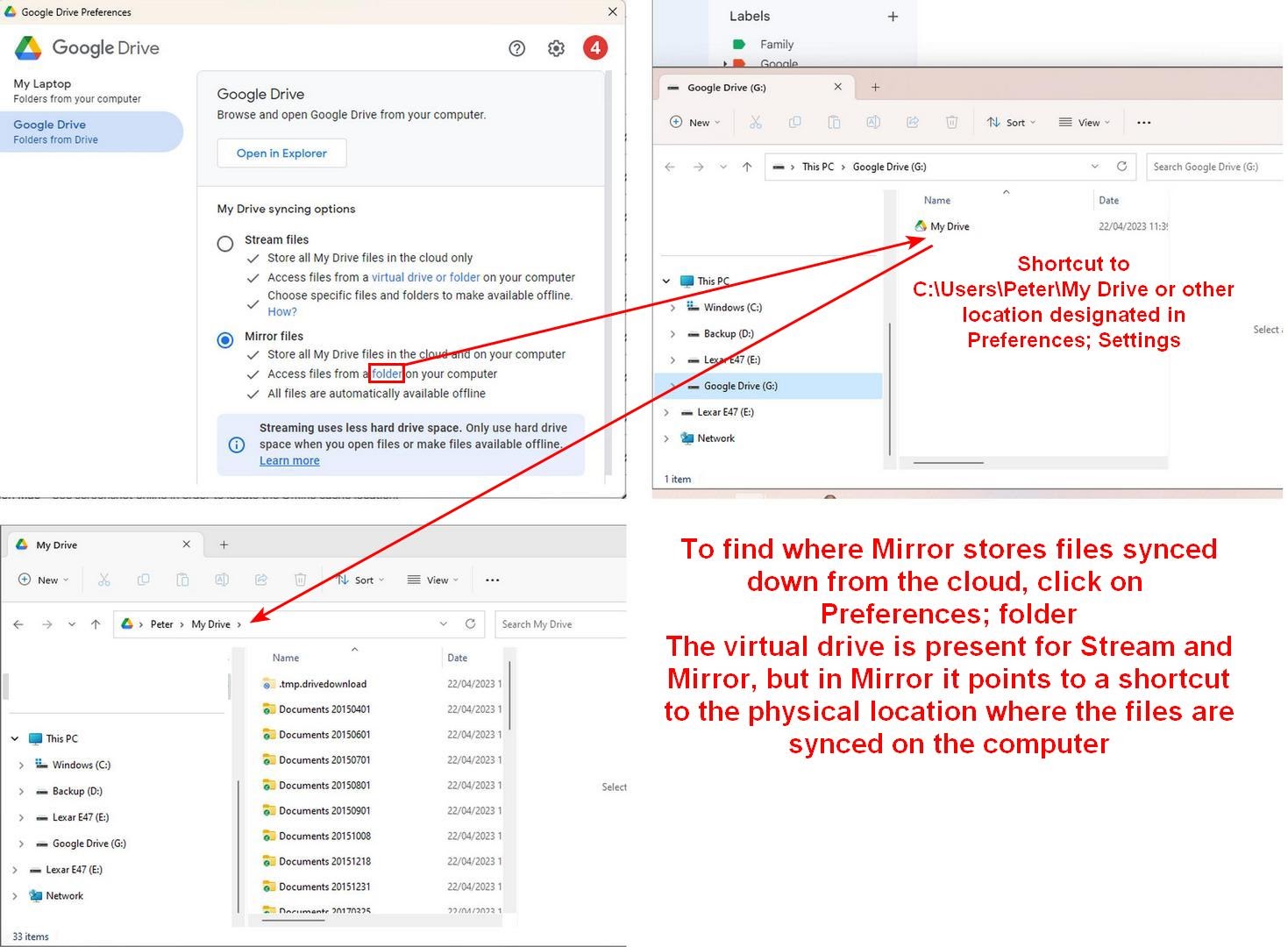
Task: Refresh the Google Drive (G:) folder view
Action: [1123, 167]
